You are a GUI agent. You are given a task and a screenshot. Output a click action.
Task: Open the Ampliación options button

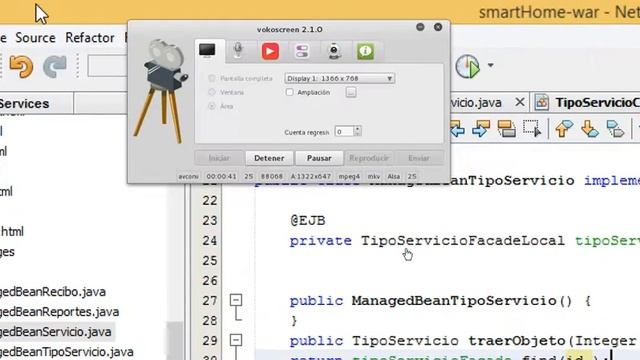pyautogui.click(x=351, y=93)
